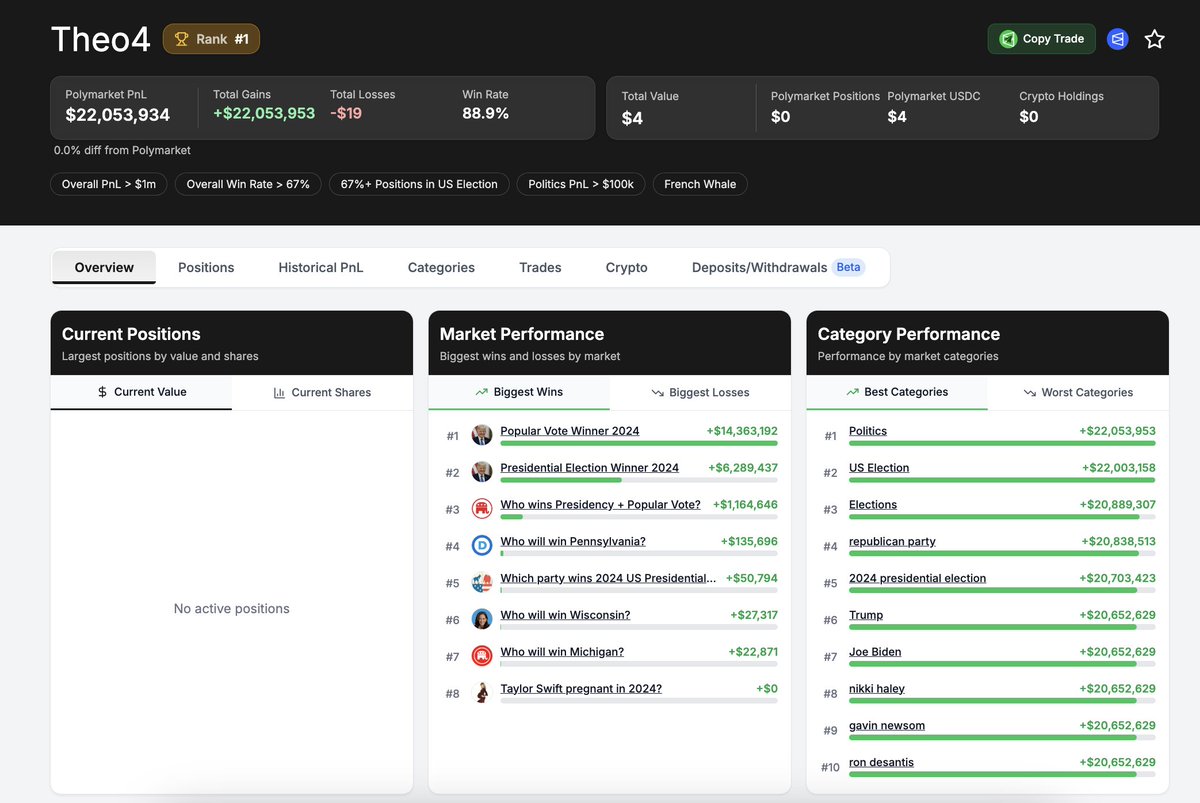
Task: Open Which party wins 2024 US Presidential market
Action: pos(608,578)
